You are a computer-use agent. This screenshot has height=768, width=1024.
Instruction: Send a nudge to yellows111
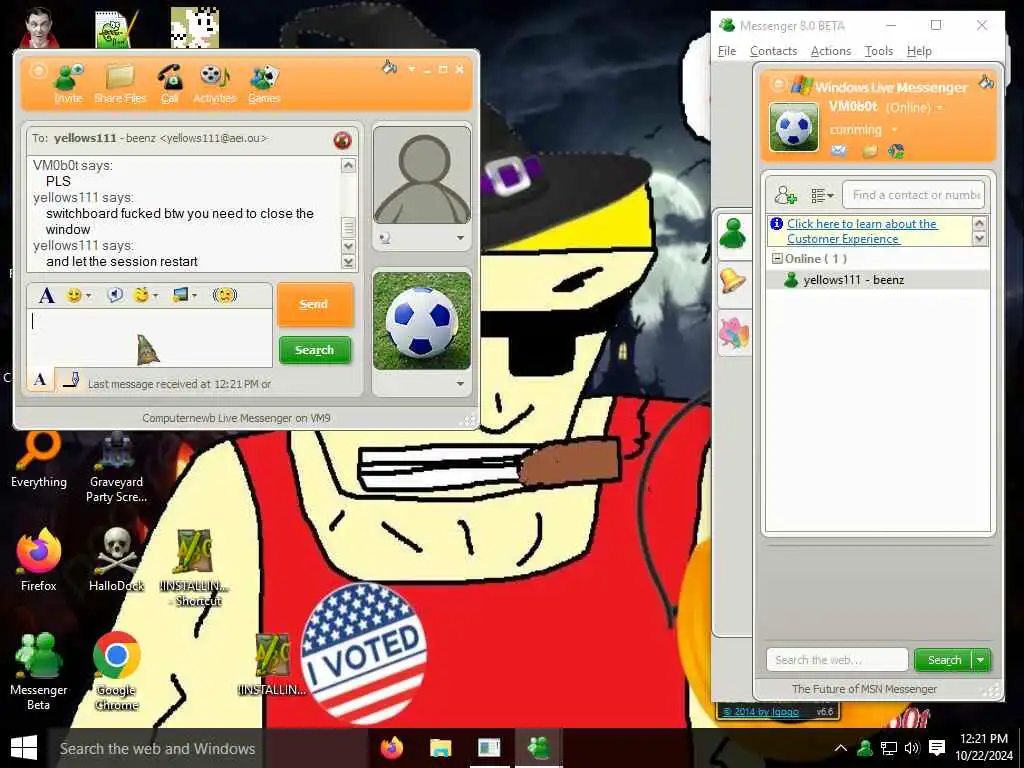pyautogui.click(x=225, y=296)
